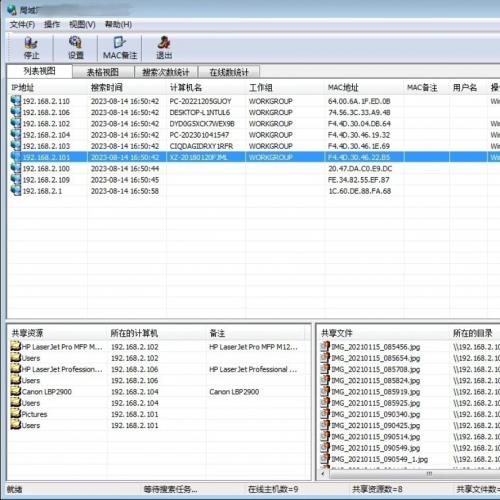The width and height of the screenshot is (500, 500).
Task: Click the file icon for IMG_20210115_085708.jpg
Action: click(325, 369)
